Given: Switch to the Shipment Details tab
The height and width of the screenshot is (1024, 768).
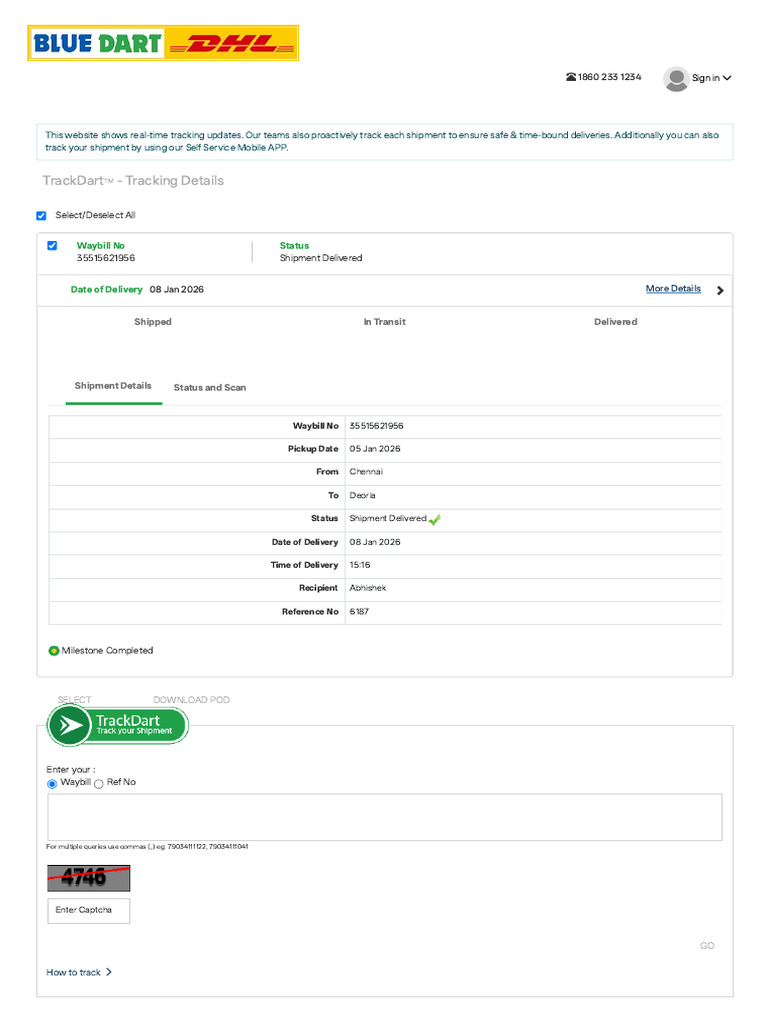Looking at the screenshot, I should (x=113, y=386).
